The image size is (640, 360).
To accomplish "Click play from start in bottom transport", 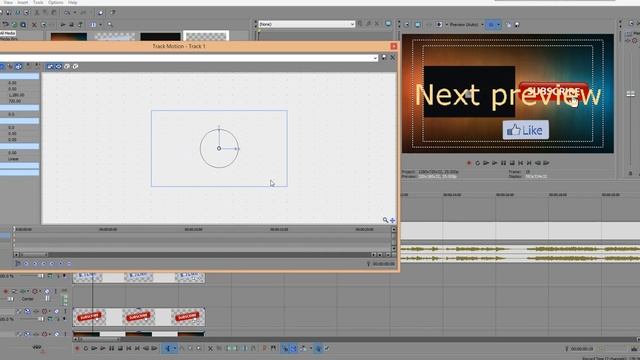I will (94, 349).
